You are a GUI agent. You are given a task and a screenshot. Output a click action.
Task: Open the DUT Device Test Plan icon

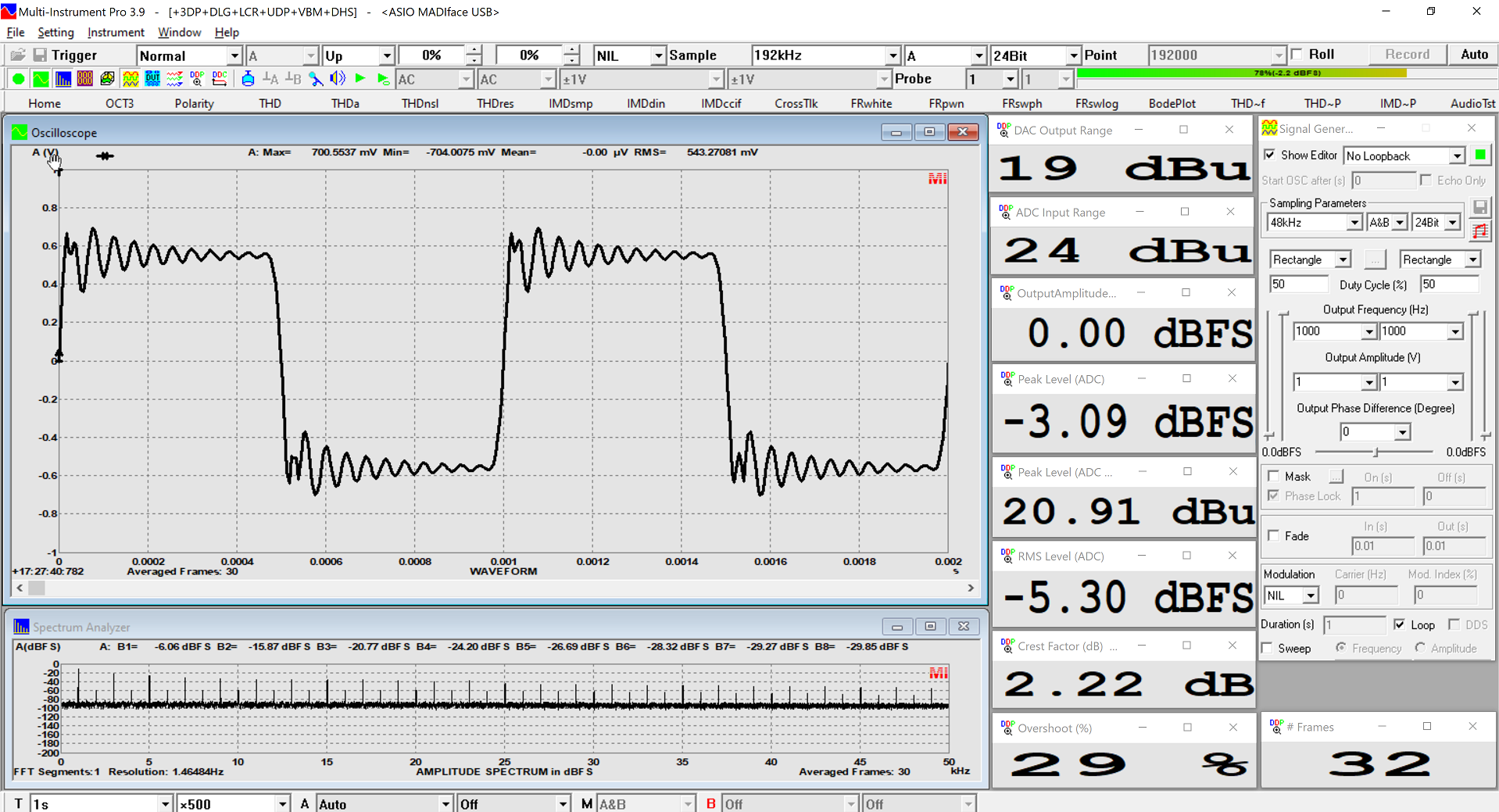[152, 79]
